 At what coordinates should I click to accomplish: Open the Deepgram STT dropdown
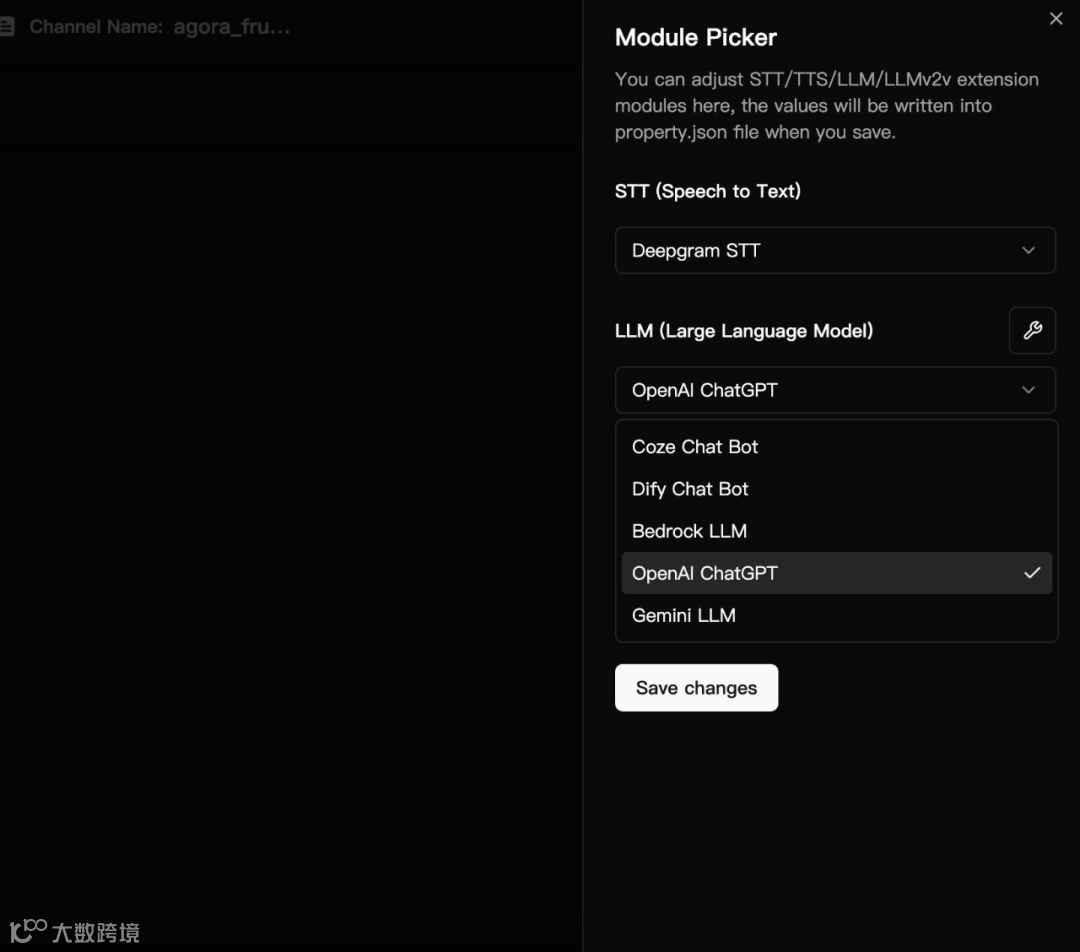(x=835, y=251)
